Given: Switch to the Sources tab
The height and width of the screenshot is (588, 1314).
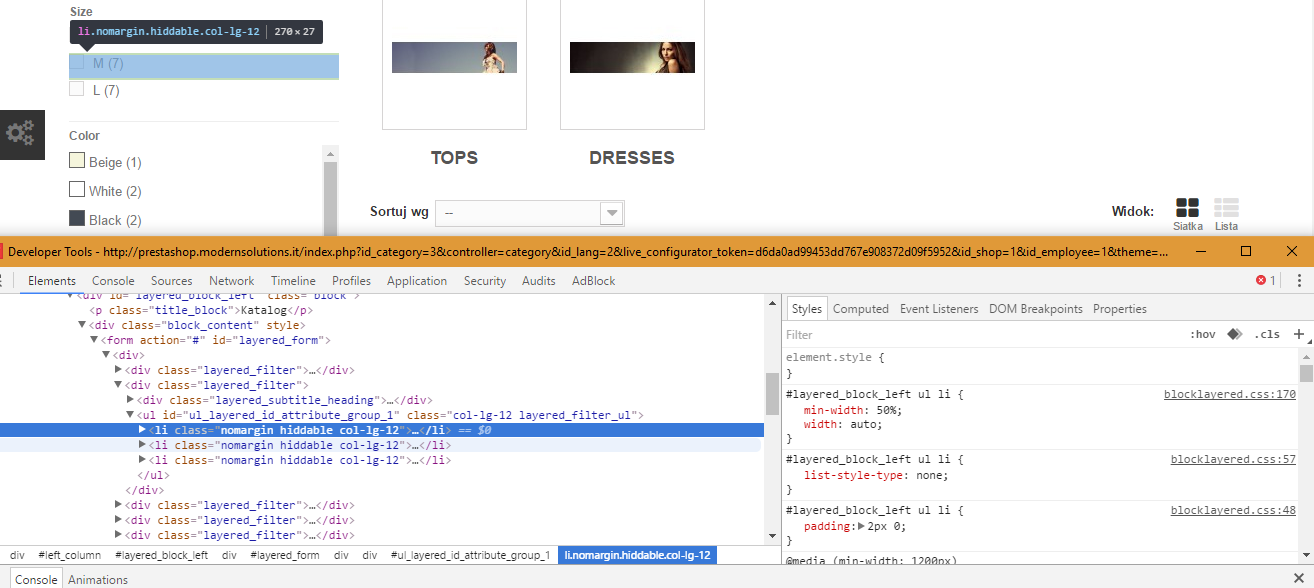Looking at the screenshot, I should pos(172,281).
